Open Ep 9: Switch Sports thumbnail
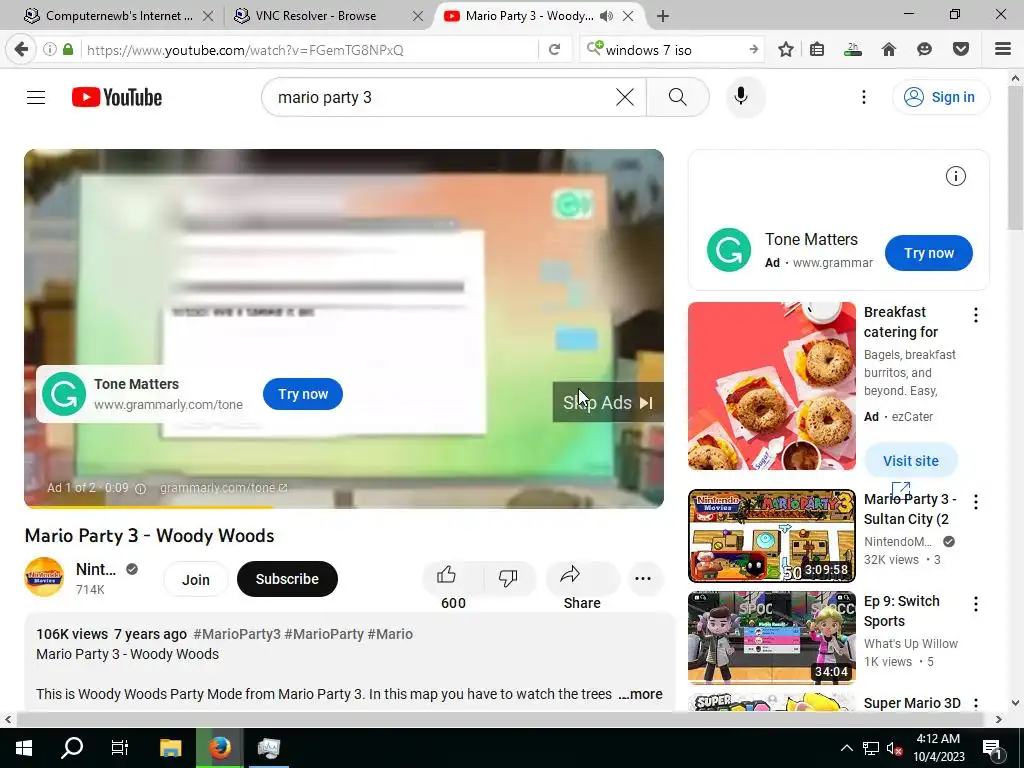Image resolution: width=1024 pixels, height=768 pixels. 772,637
